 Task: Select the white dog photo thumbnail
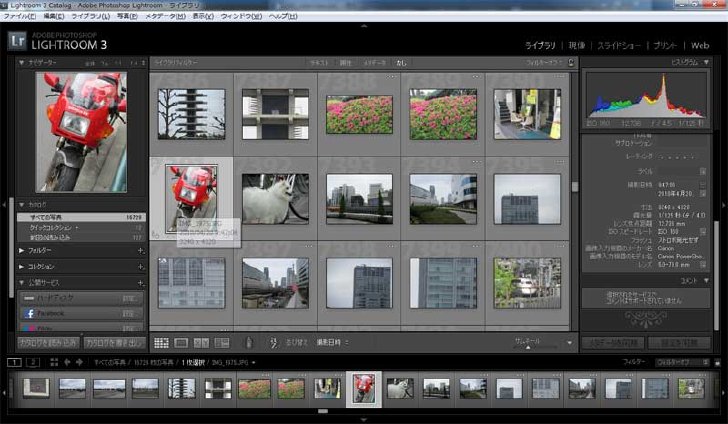pyautogui.click(x=275, y=199)
